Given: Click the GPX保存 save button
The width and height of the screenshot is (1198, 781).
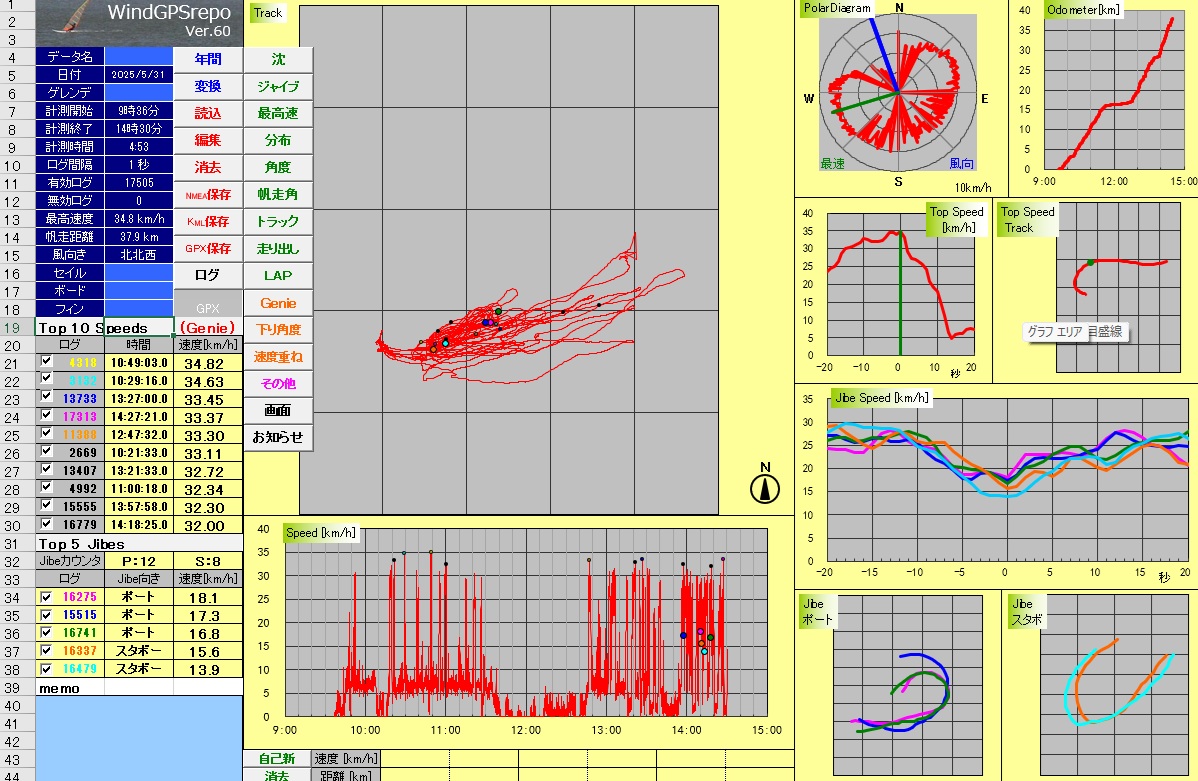Looking at the screenshot, I should coord(208,248).
